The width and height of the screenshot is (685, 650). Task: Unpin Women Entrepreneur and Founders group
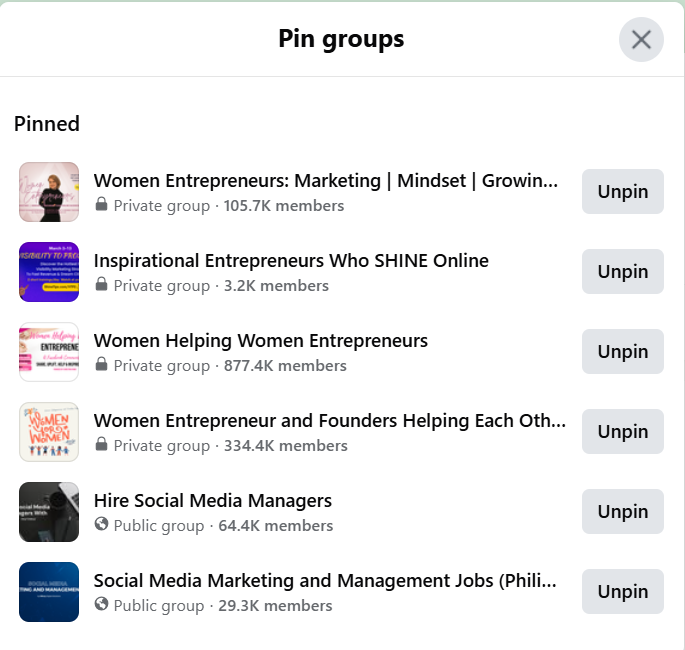[622, 432]
